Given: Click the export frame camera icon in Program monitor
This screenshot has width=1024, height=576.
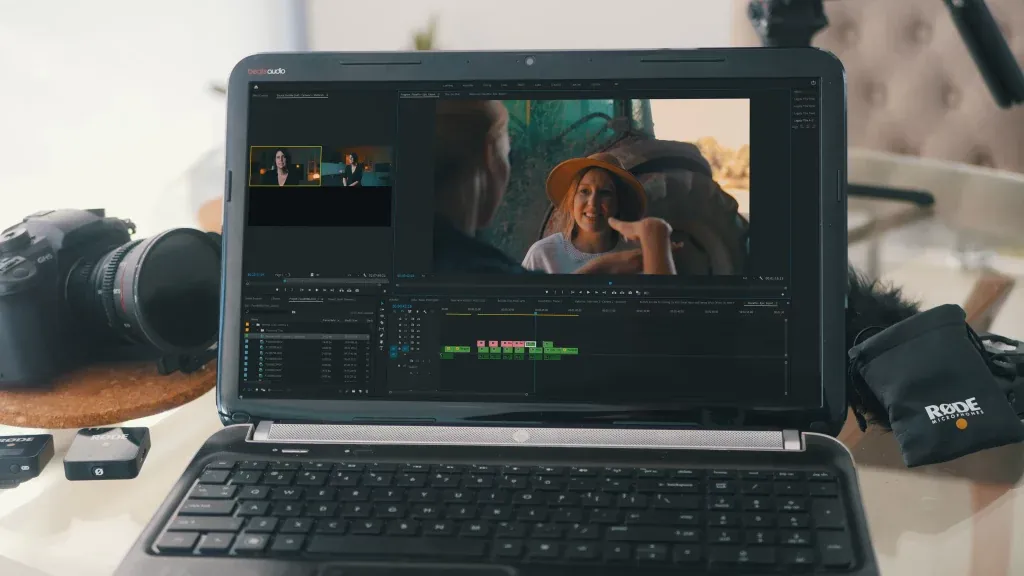Looking at the screenshot, I should tap(630, 293).
